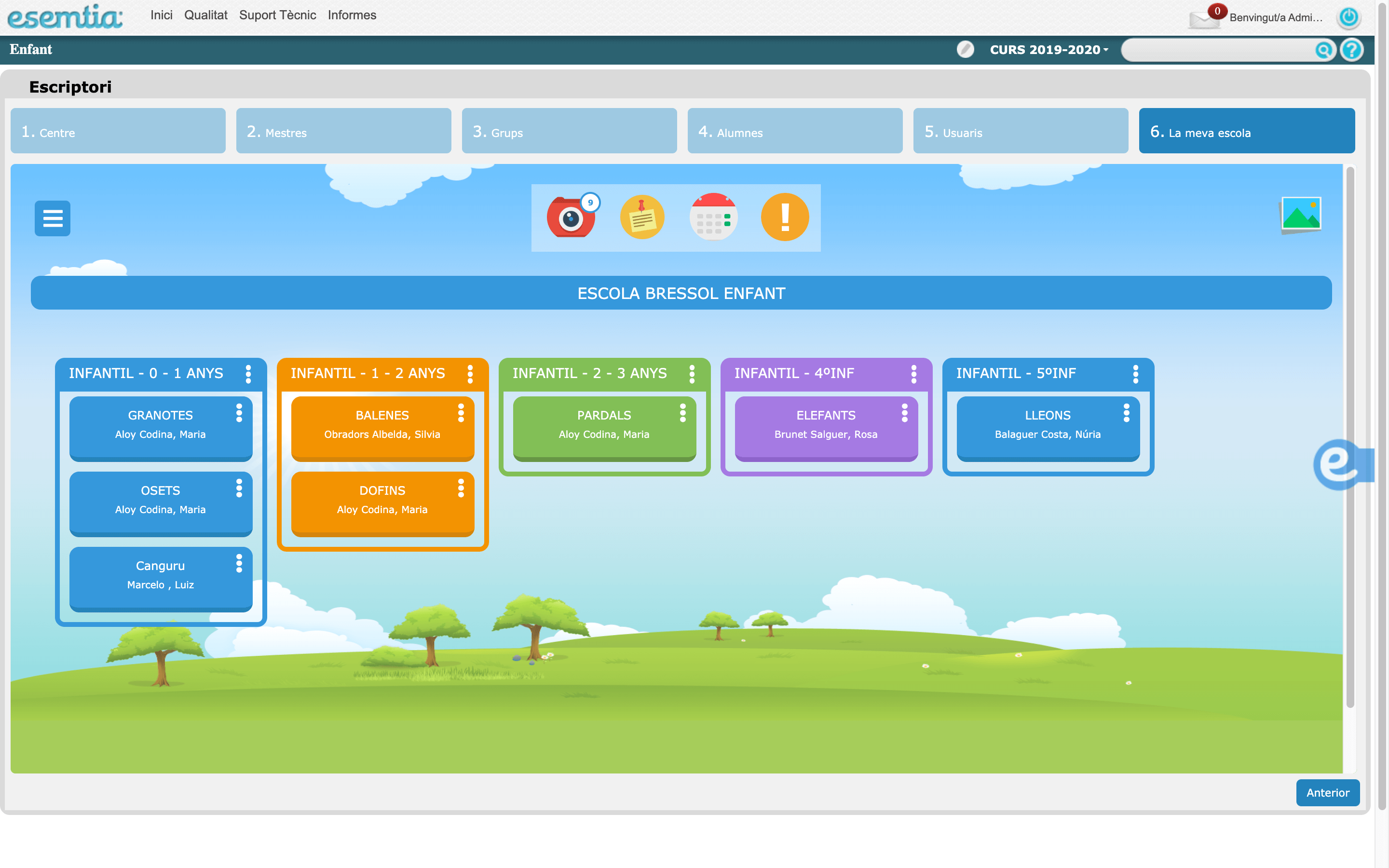Open options menu for INFANTIL - 4ºINF
This screenshot has height=868, width=1389.
914,374
